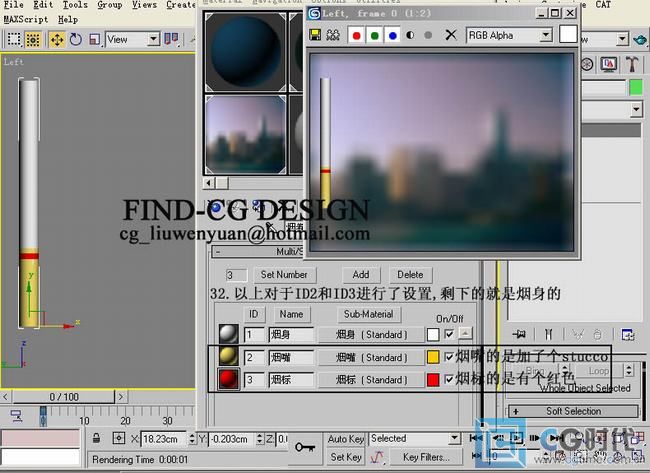
Task: Activate the Select and Scale tool
Action: [95, 40]
